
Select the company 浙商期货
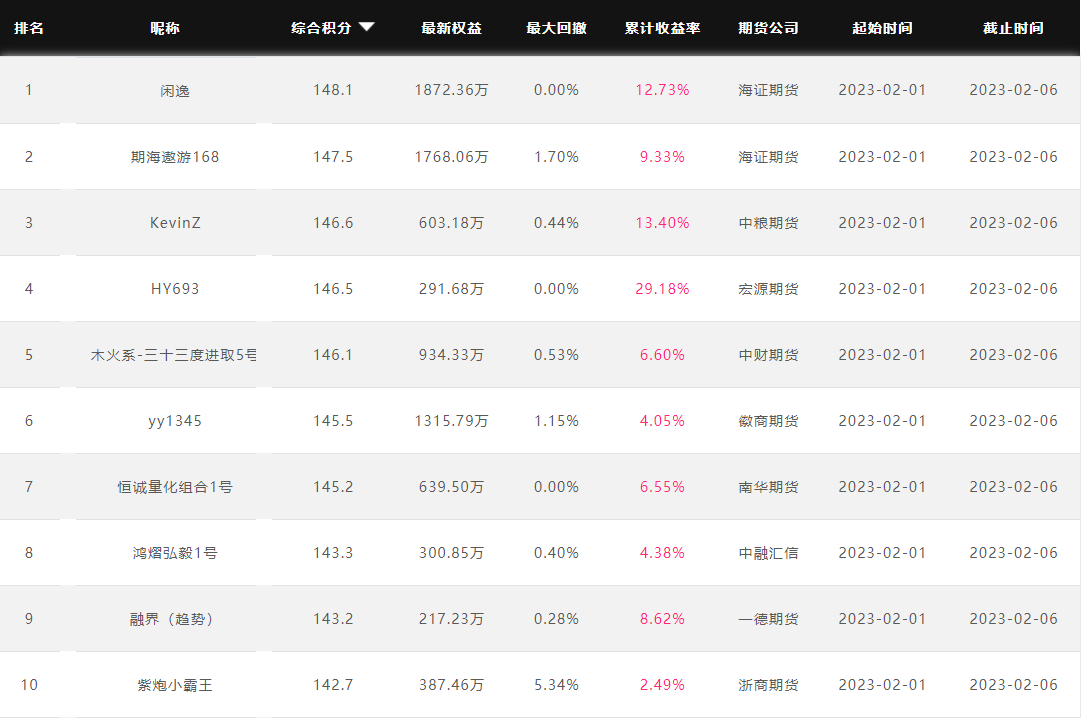tap(769, 685)
